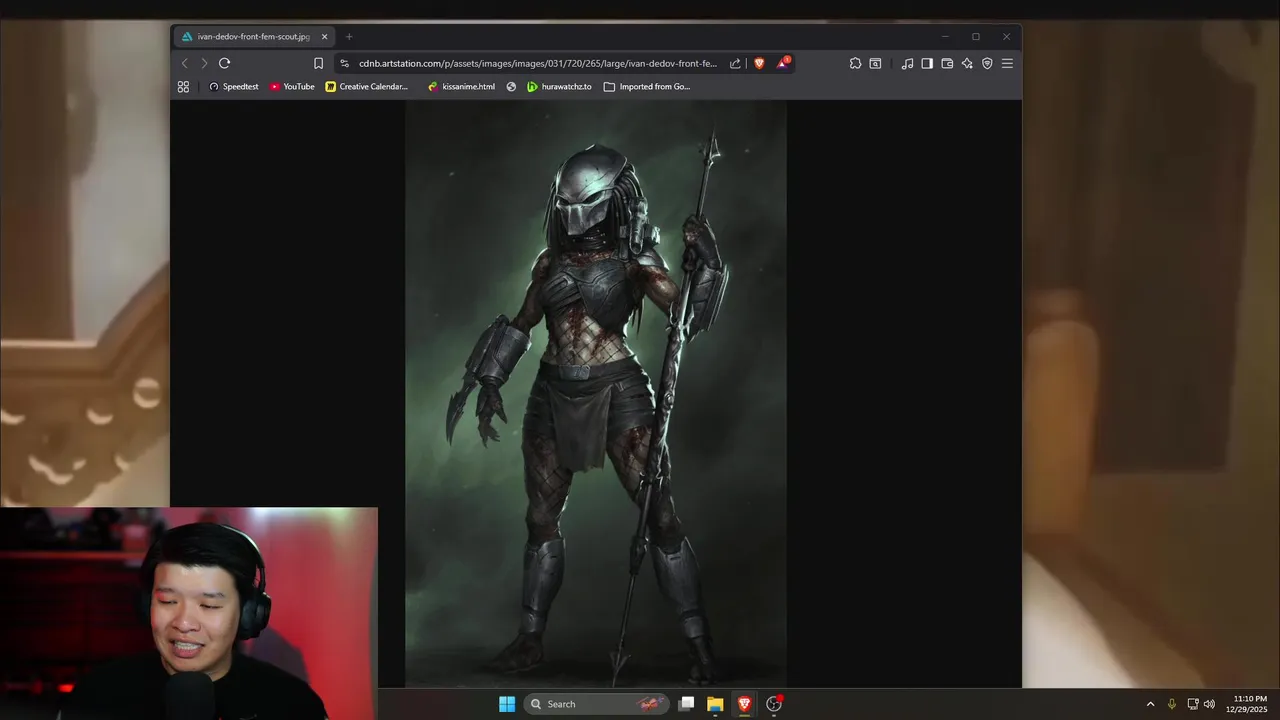Open the volume speaker tray icon
The image size is (1280, 720).
pyautogui.click(x=1209, y=704)
